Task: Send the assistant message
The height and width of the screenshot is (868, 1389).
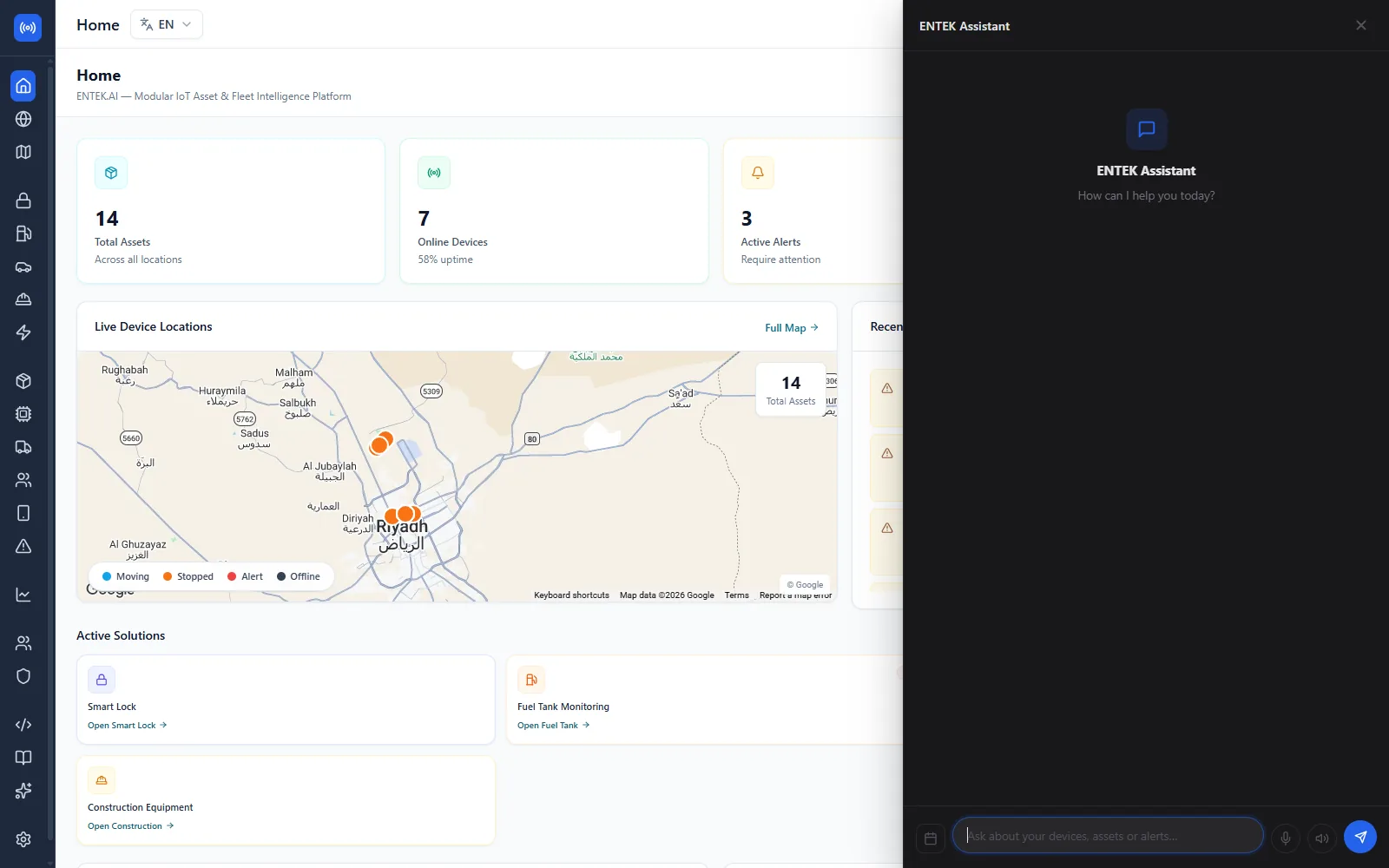Action: tap(1360, 837)
